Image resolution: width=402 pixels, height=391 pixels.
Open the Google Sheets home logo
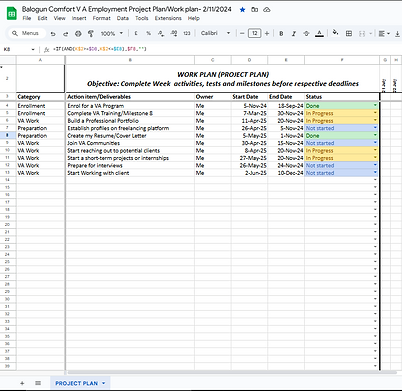coord(12,14)
